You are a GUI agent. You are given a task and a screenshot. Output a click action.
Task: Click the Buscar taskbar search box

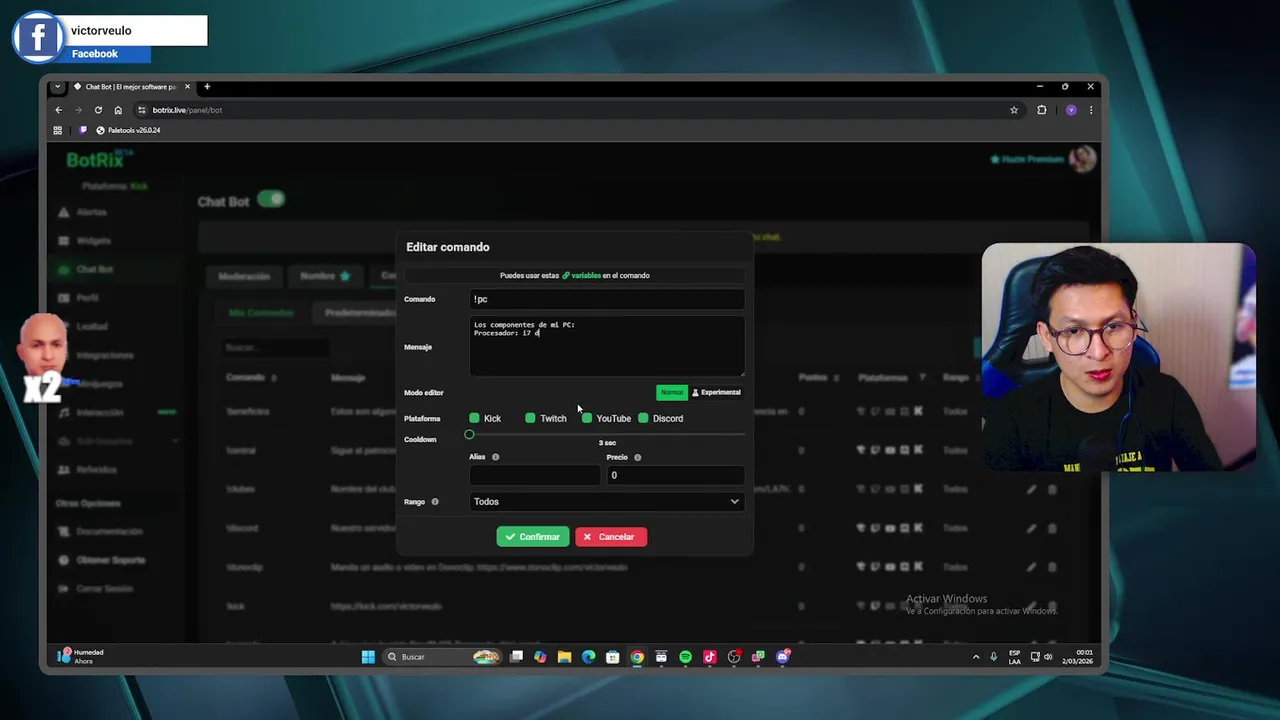point(442,657)
